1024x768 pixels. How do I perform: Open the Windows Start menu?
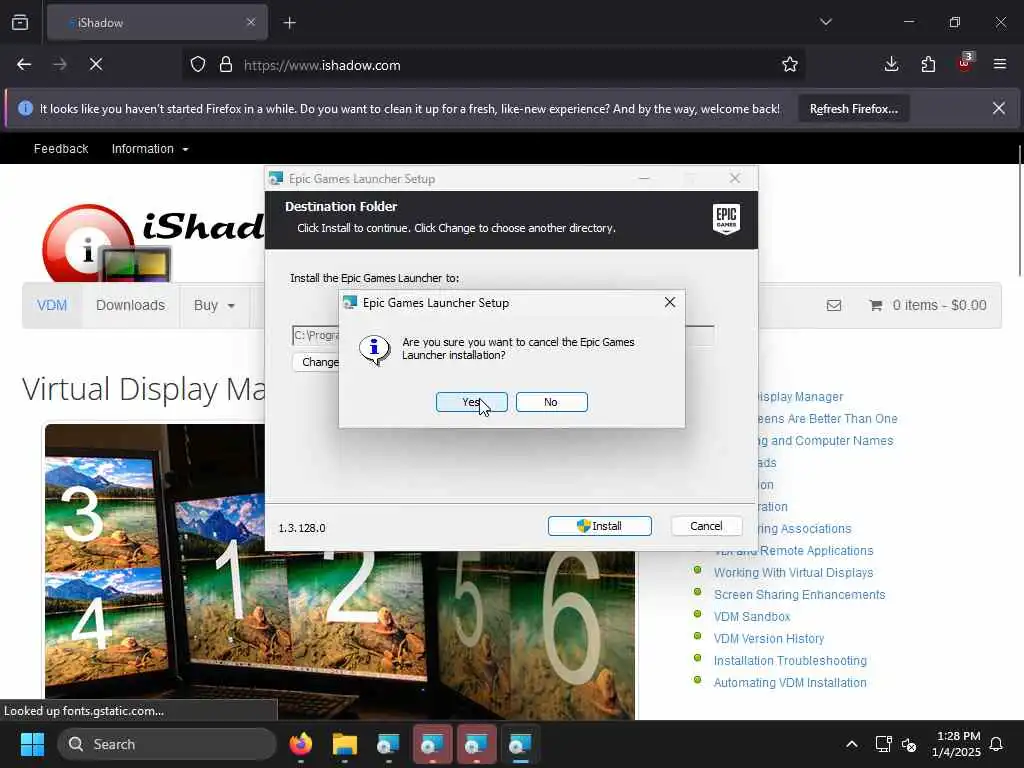[32, 744]
